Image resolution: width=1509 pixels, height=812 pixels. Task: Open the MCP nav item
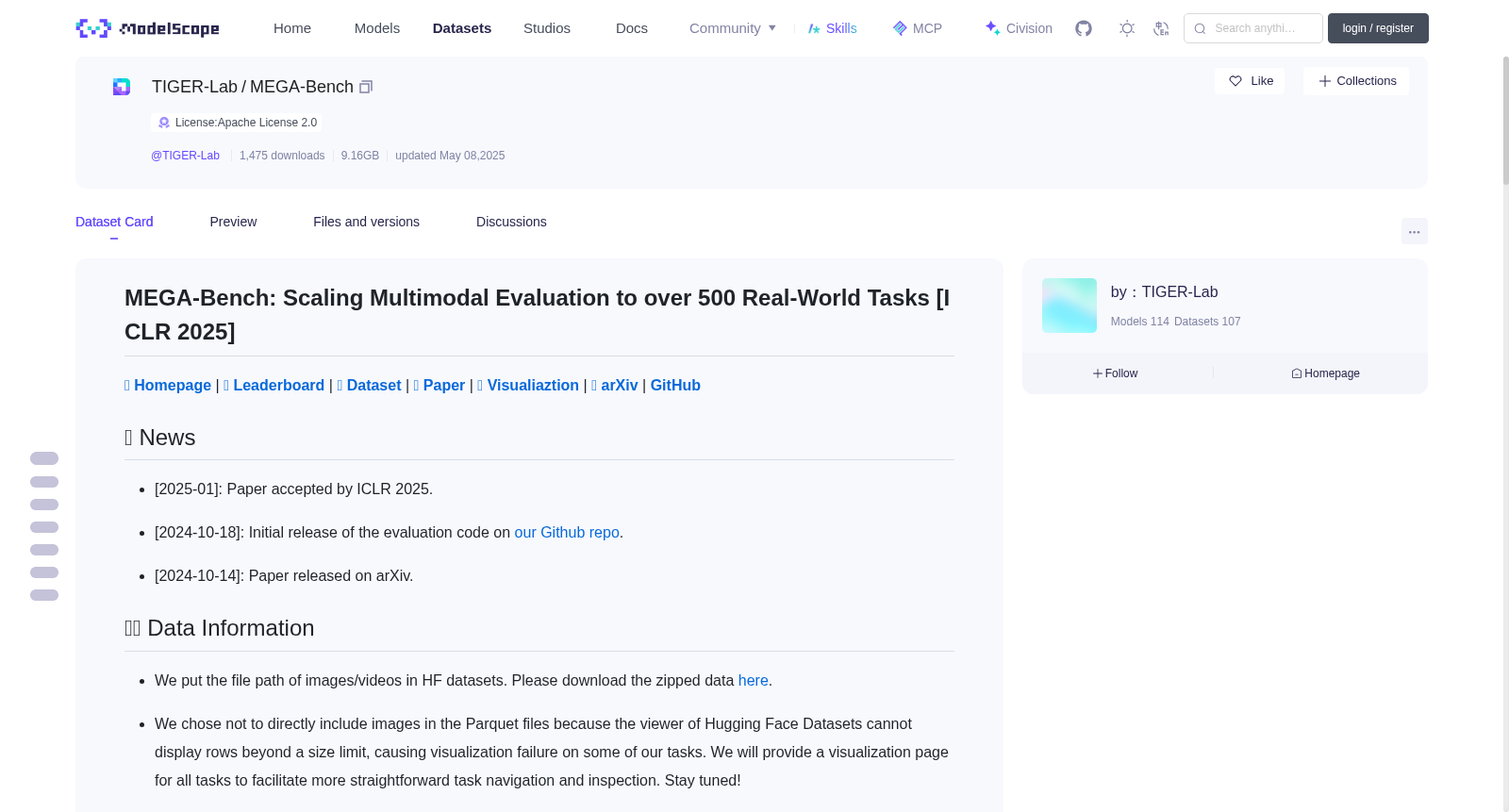(x=917, y=28)
